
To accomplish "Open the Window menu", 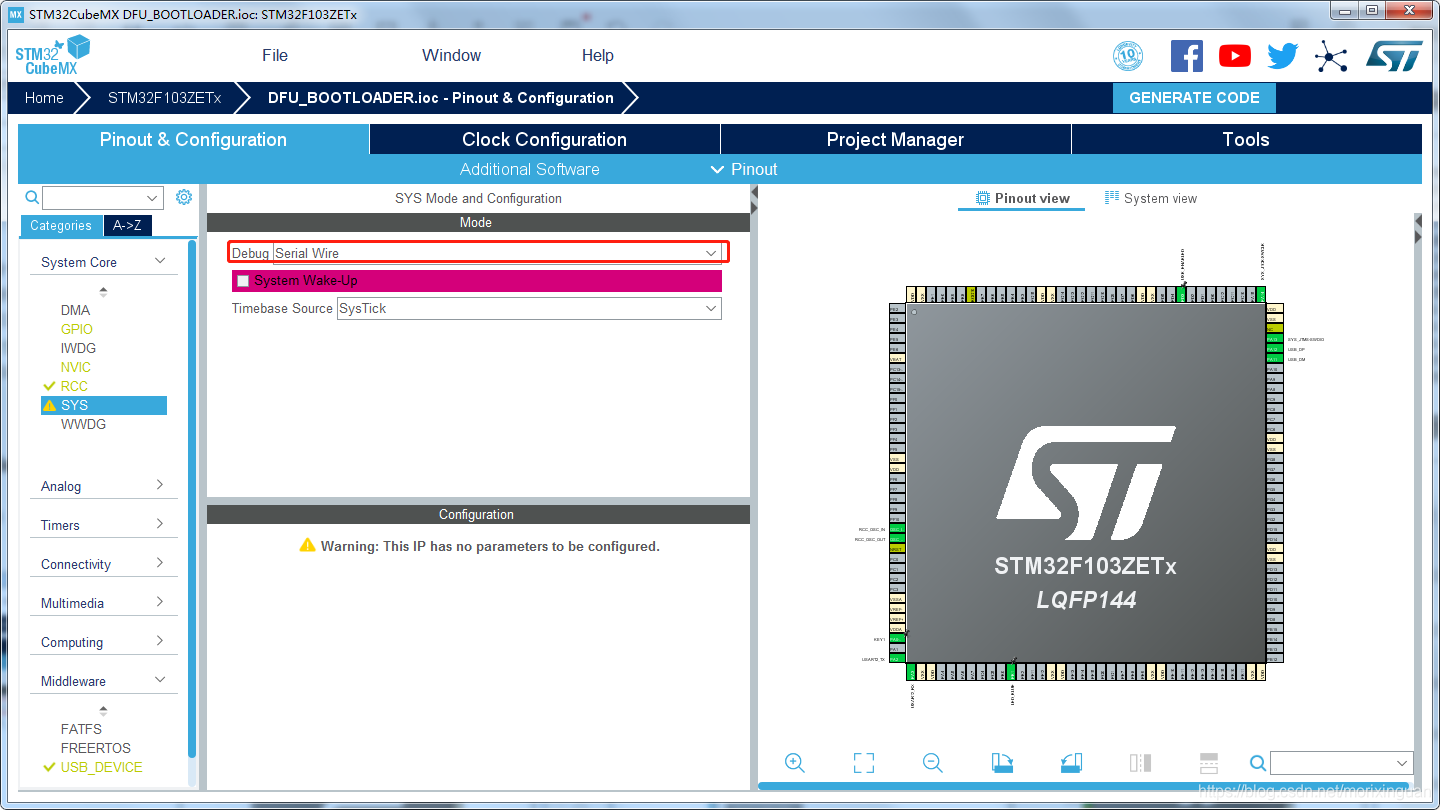I will [451, 56].
